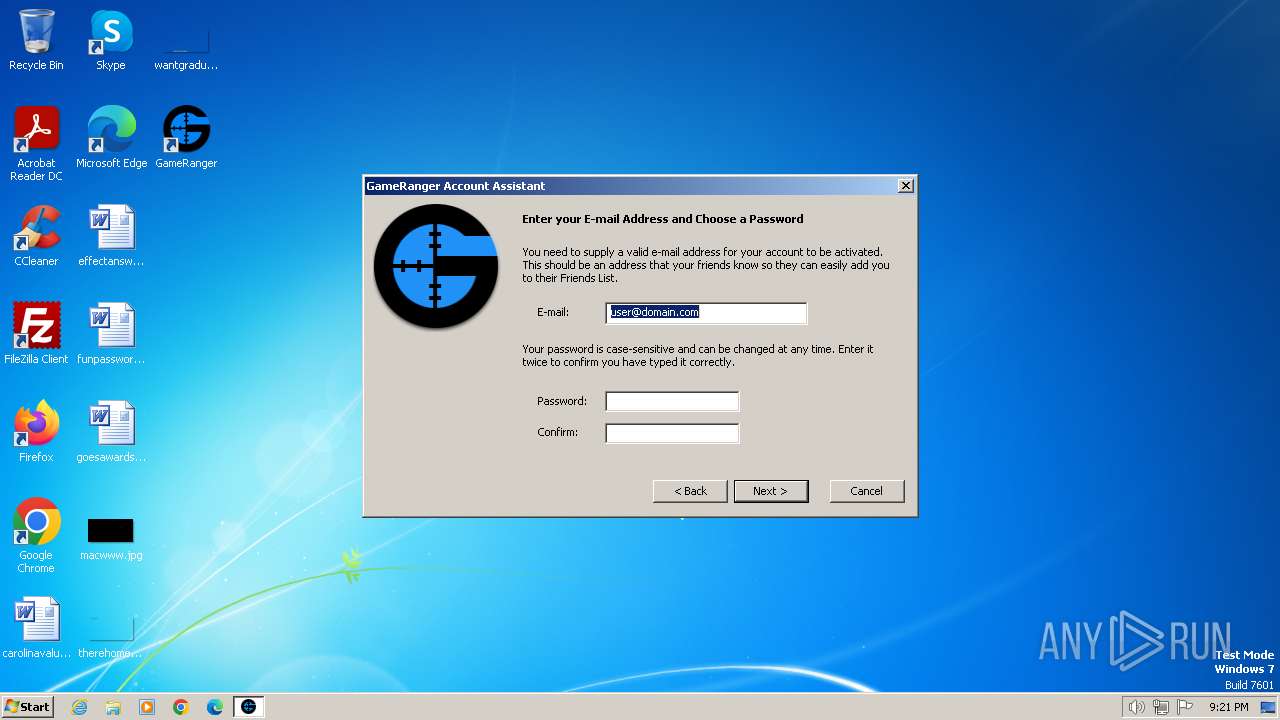1280x720 pixels.
Task: Open the volume speaker tray icon
Action: coord(1136,707)
